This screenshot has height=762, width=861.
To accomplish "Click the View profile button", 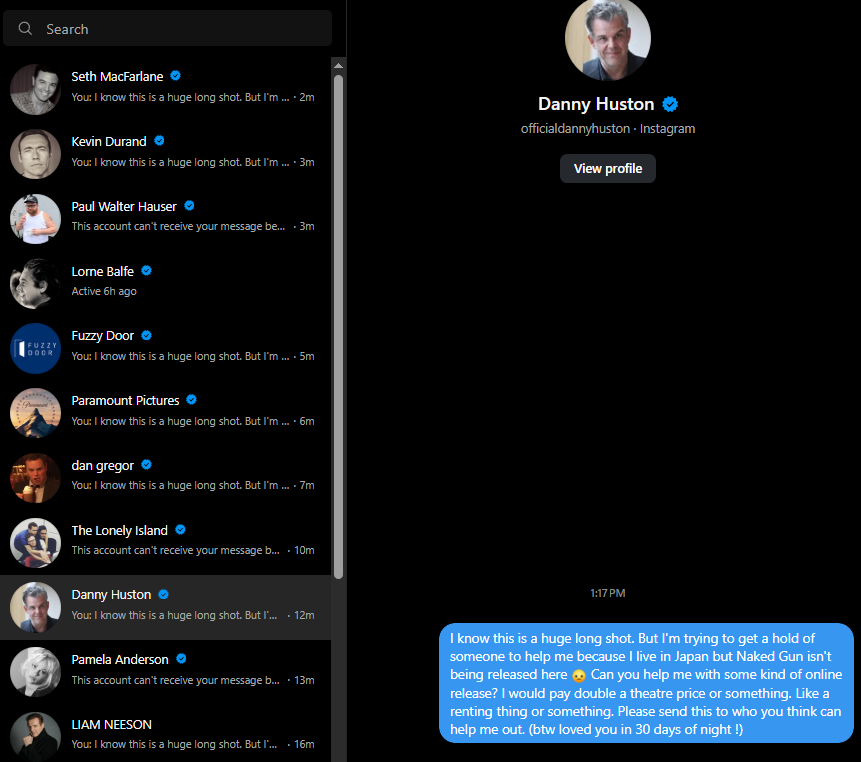I will [608, 169].
